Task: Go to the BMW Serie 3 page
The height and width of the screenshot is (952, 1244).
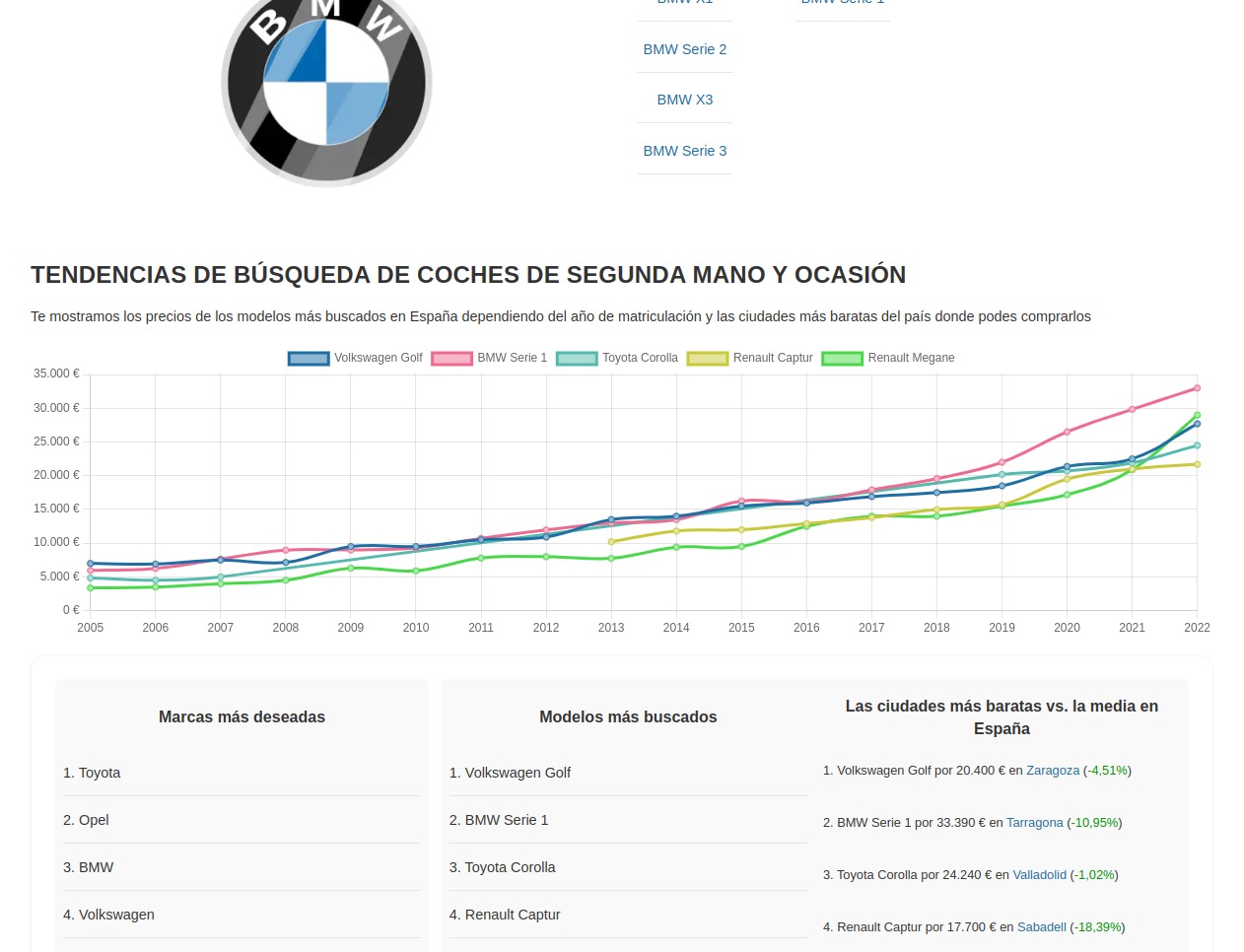Action: tap(684, 151)
